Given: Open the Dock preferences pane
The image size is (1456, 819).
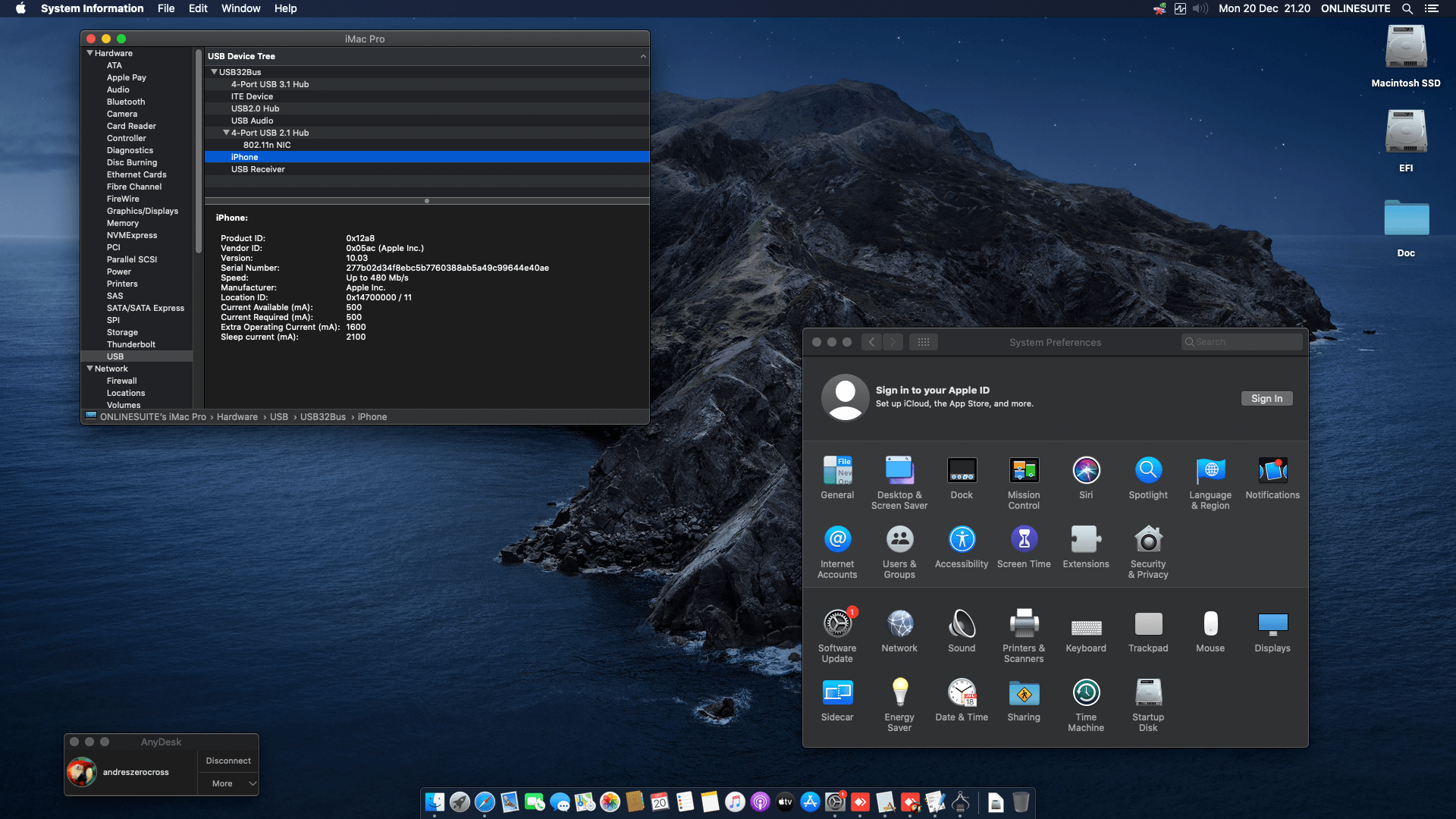Looking at the screenshot, I should pyautogui.click(x=962, y=477).
